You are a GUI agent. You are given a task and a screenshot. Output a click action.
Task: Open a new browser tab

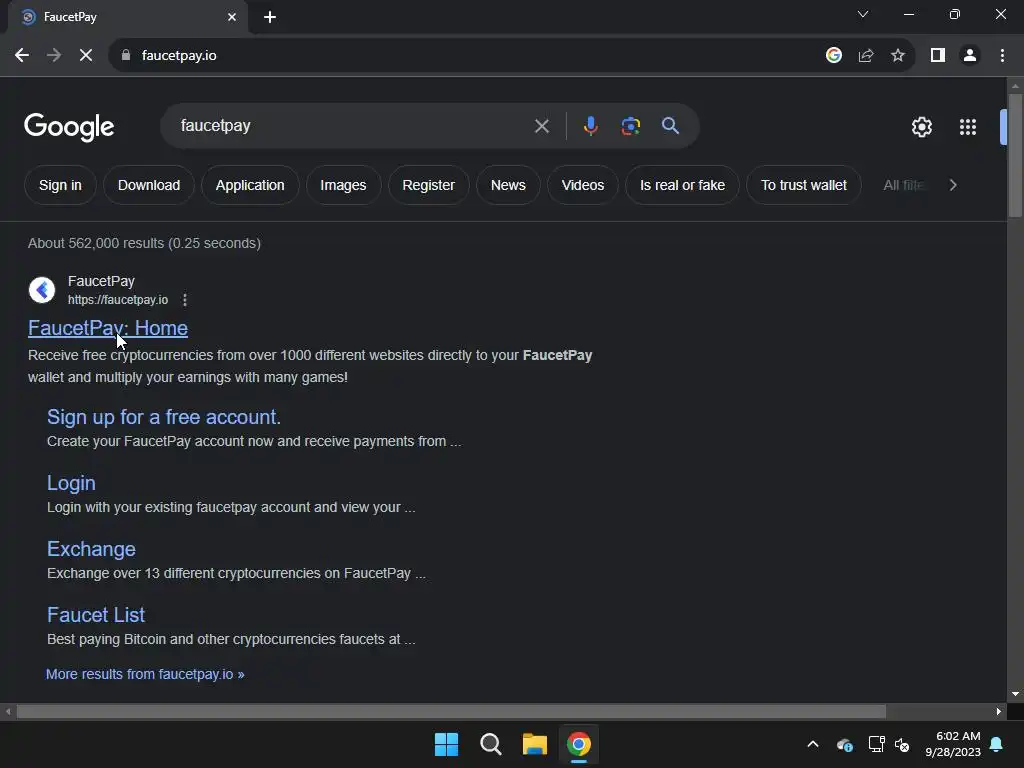270,17
